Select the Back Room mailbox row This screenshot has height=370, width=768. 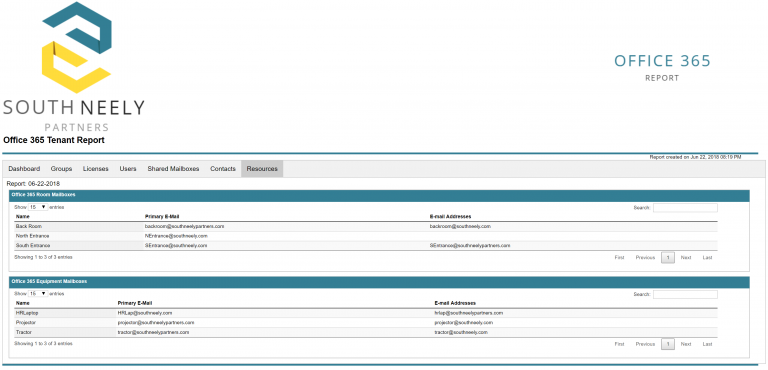pyautogui.click(x=366, y=226)
